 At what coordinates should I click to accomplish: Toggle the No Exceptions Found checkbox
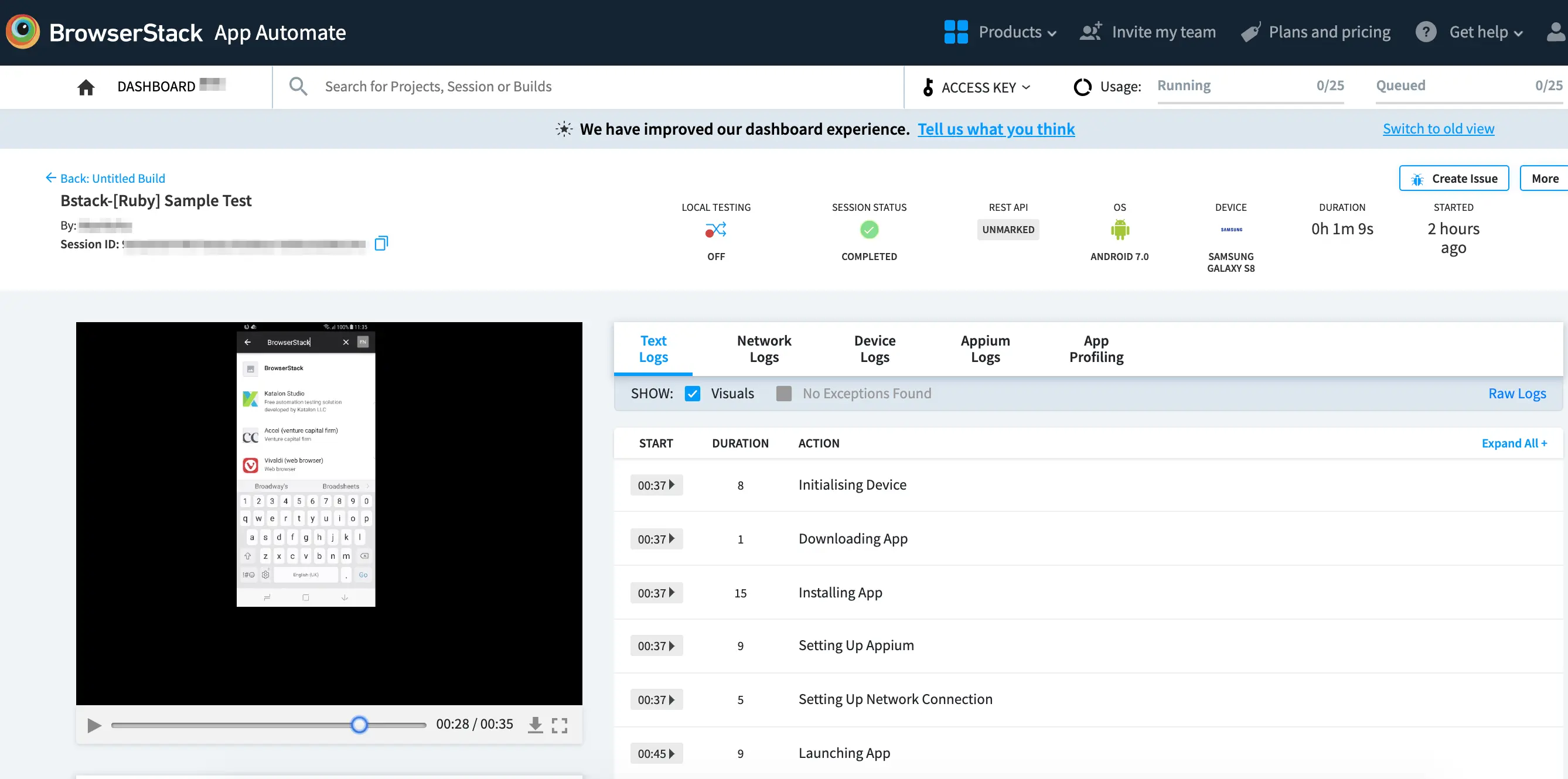[784, 394]
